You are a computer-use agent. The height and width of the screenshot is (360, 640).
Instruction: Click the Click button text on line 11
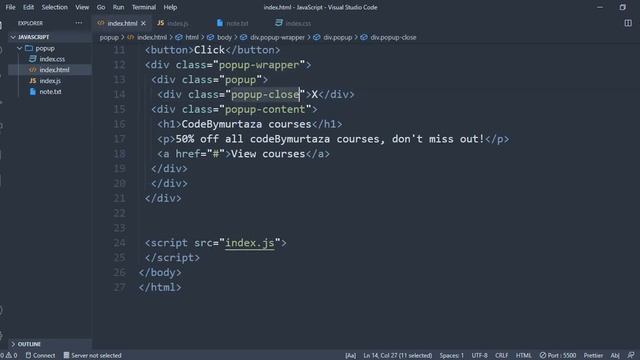tap(209, 50)
